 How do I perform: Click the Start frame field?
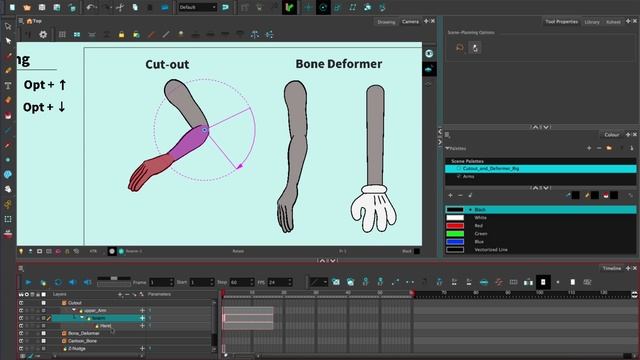pyautogui.click(x=202, y=282)
